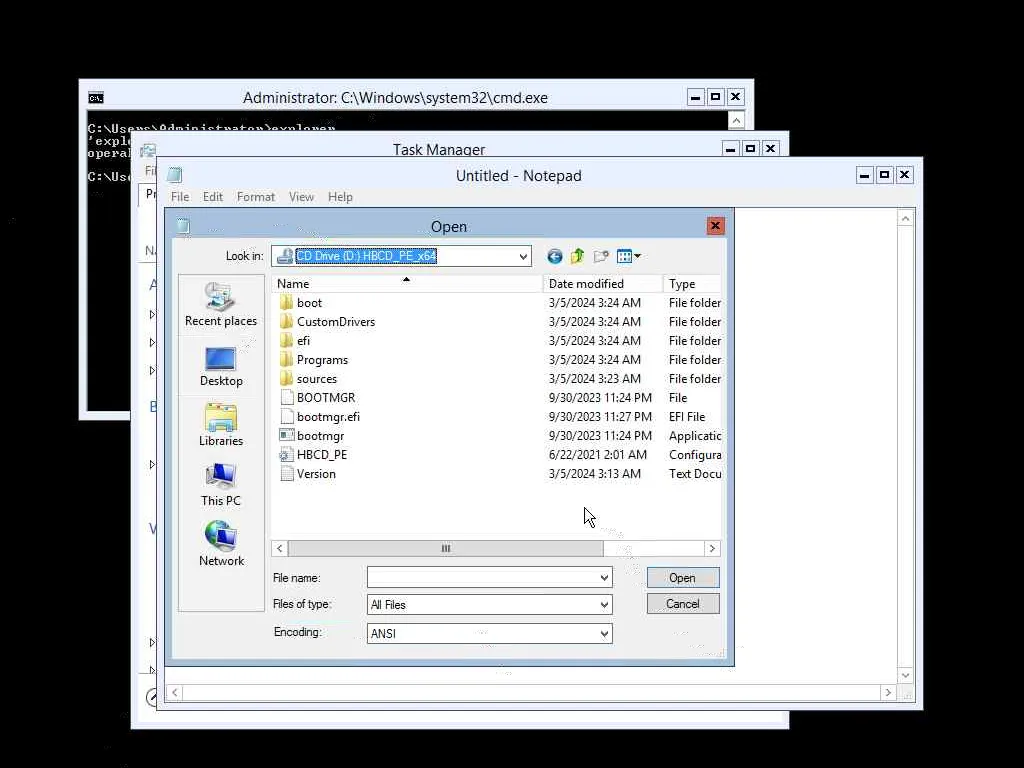Open the Notepad View menu

coord(301,197)
